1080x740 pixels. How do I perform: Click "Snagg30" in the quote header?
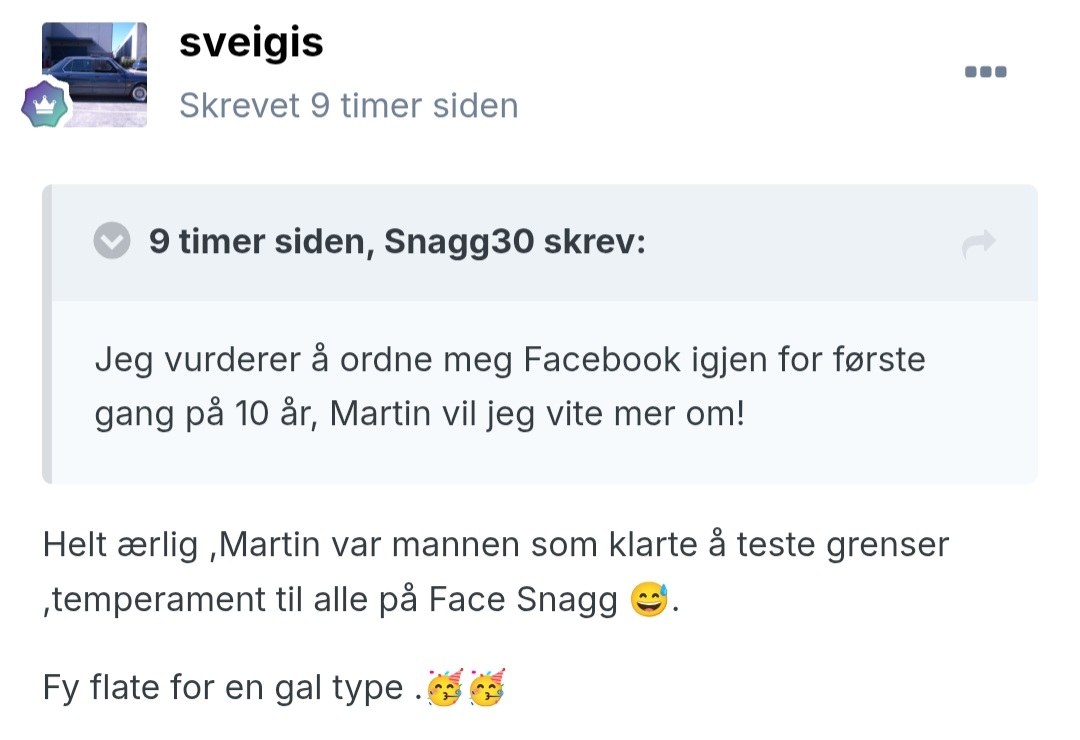(x=457, y=242)
